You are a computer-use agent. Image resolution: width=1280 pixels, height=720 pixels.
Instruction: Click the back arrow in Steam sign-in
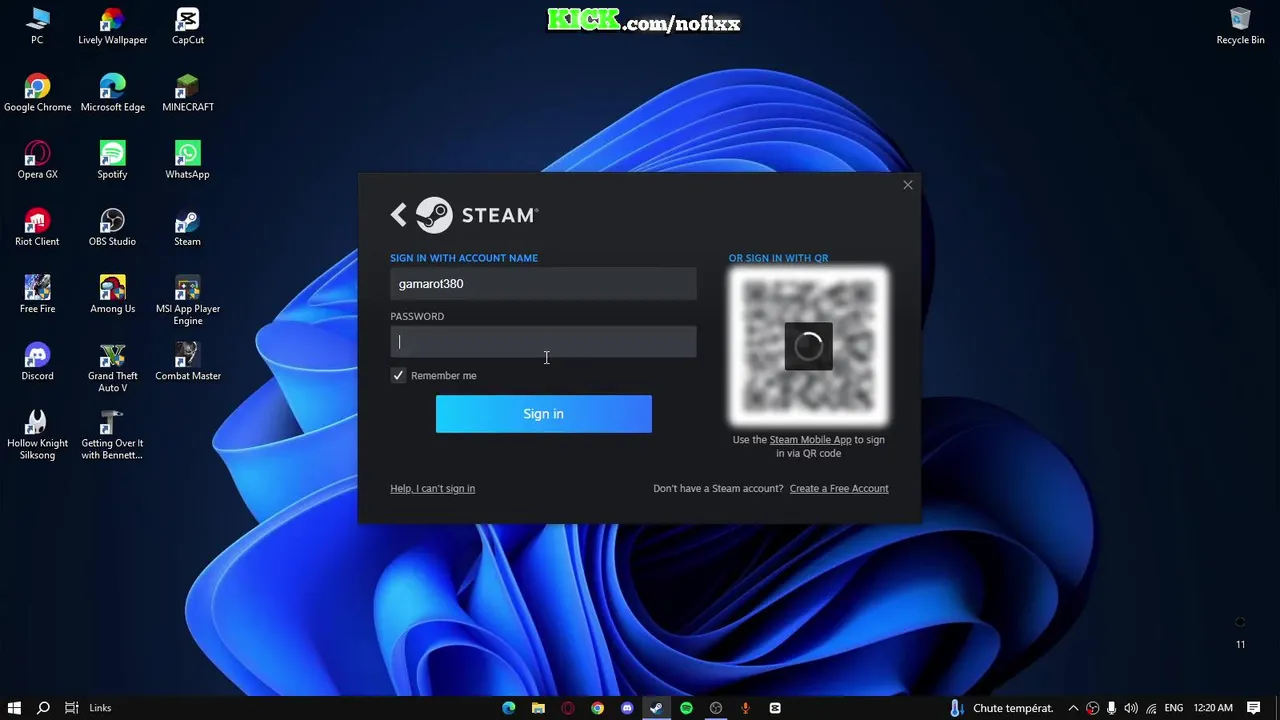coord(399,215)
